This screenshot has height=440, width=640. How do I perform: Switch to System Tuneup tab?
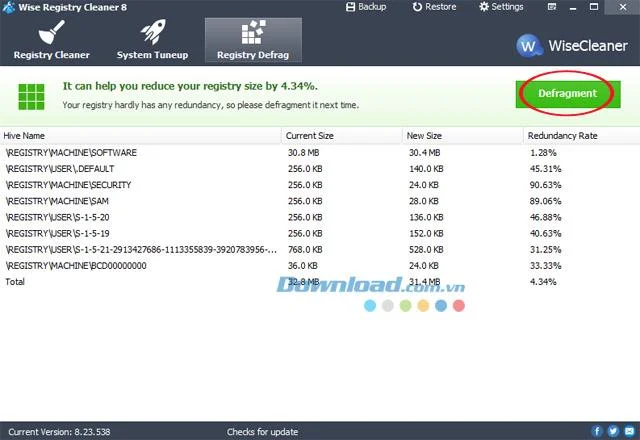pyautogui.click(x=152, y=40)
